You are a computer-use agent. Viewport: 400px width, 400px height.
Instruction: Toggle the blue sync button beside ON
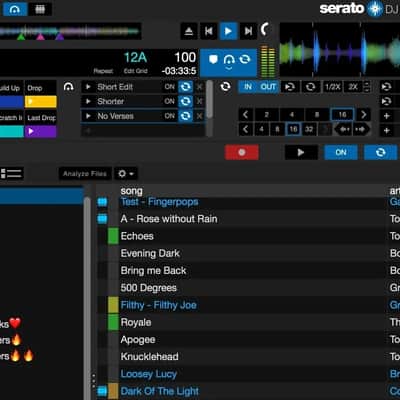pyautogui.click(x=380, y=152)
